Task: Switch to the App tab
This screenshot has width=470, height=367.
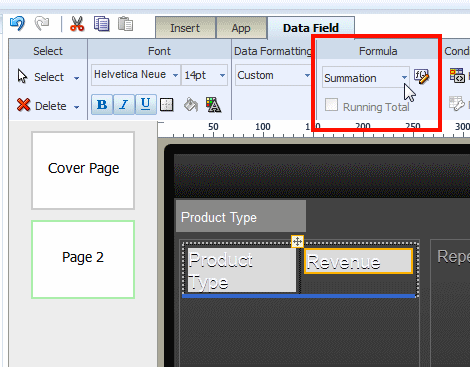Action: [241, 28]
